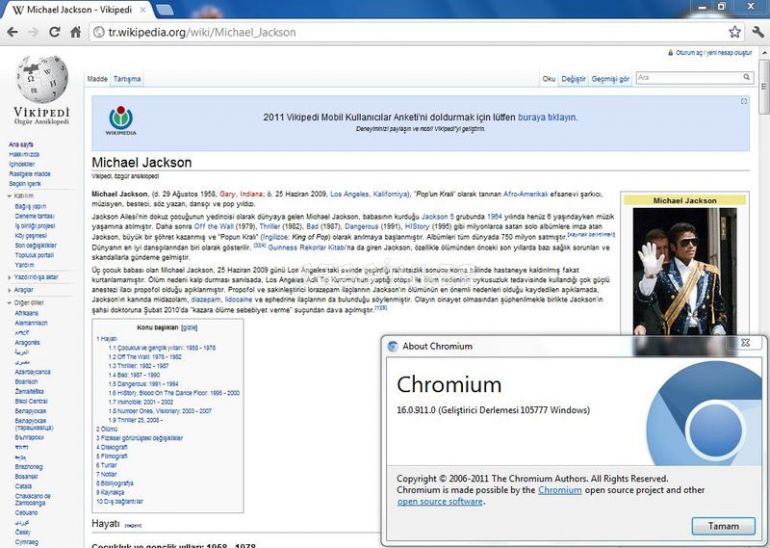Jump to contents entry '1 Hayatı'
This screenshot has height=548, width=770.
click(x=107, y=339)
